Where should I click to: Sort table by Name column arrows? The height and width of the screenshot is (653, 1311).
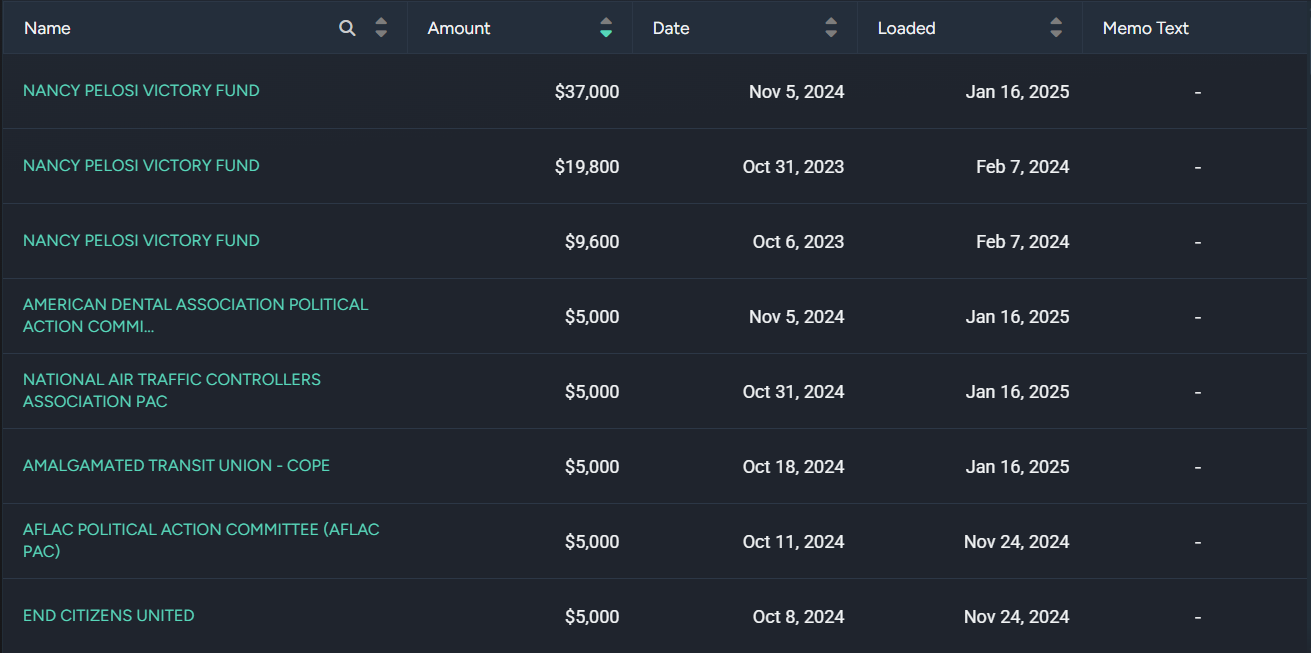coord(381,28)
